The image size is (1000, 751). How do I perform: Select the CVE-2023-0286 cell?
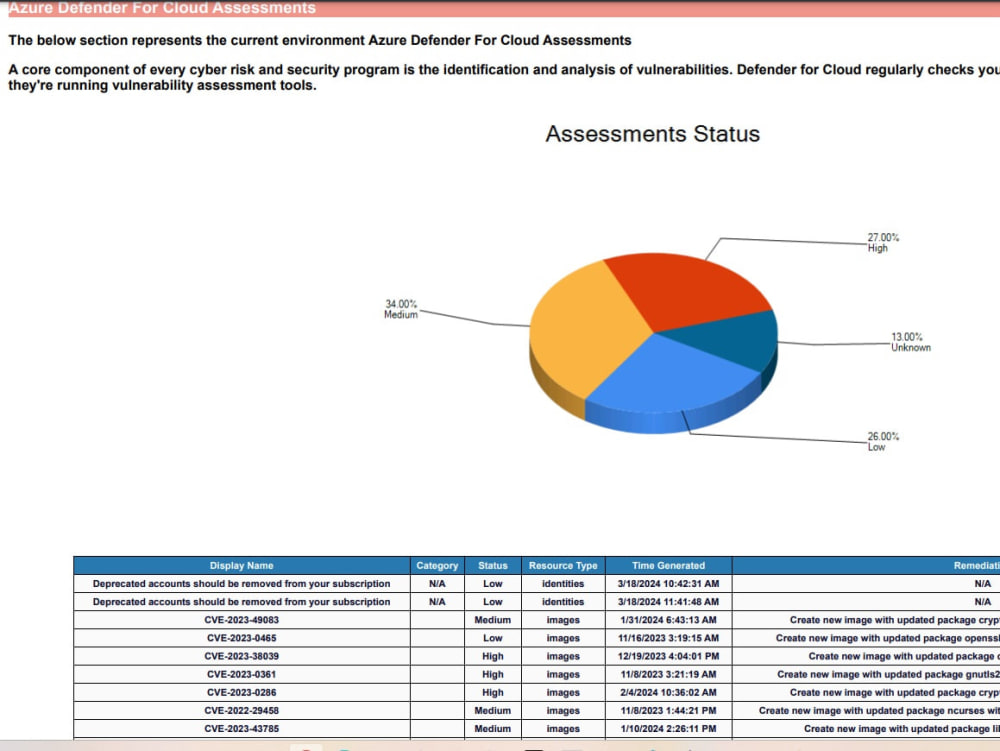(242, 692)
